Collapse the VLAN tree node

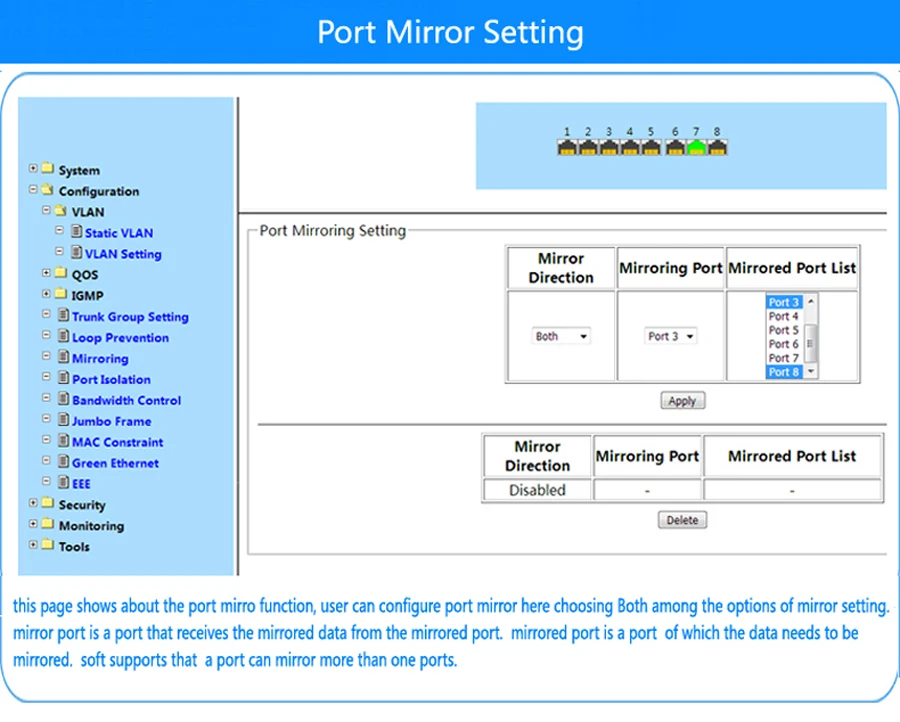pyautogui.click(x=46, y=210)
